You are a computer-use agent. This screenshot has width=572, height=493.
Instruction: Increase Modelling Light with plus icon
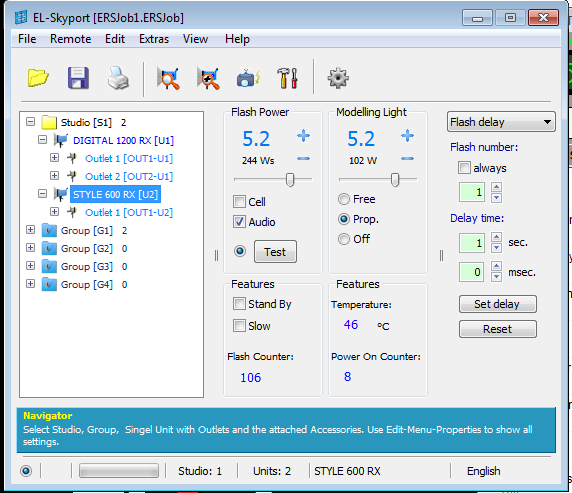[407, 136]
